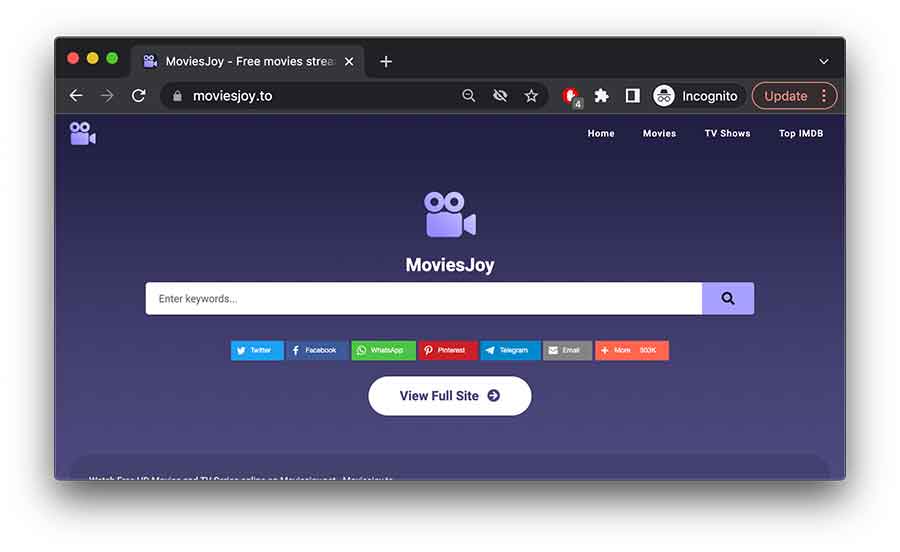Click the yellow minimize window dot
900x552 pixels.
[x=92, y=58]
